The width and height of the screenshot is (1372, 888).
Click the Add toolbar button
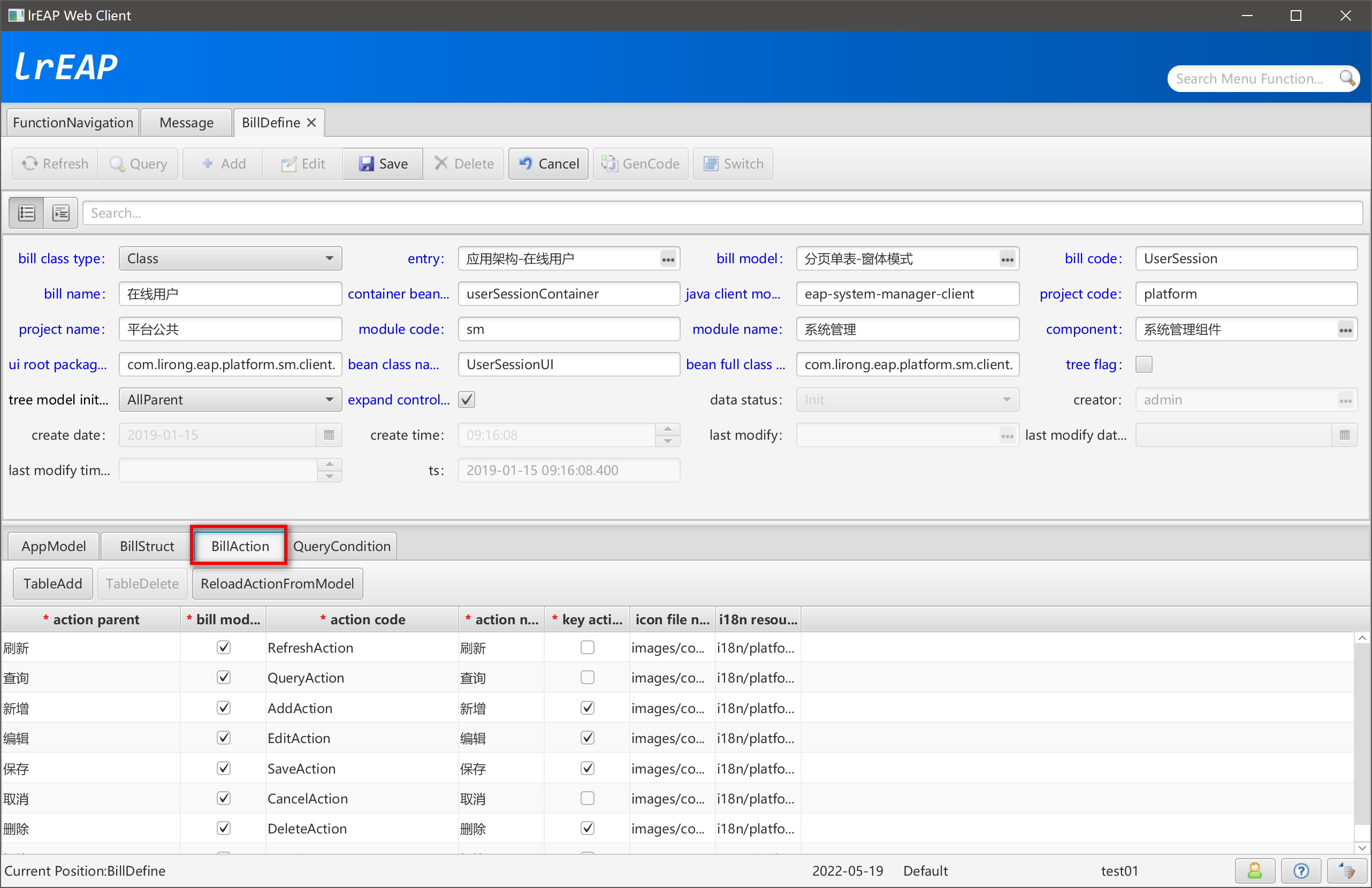223,164
